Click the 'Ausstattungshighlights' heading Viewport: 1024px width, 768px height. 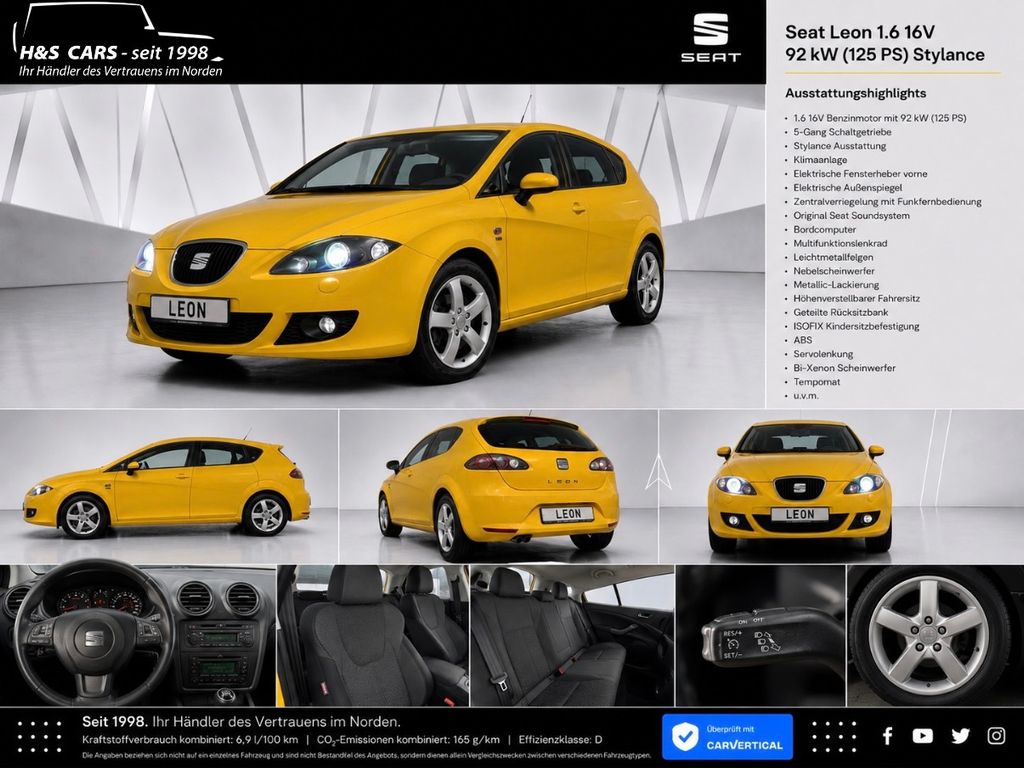click(x=856, y=93)
